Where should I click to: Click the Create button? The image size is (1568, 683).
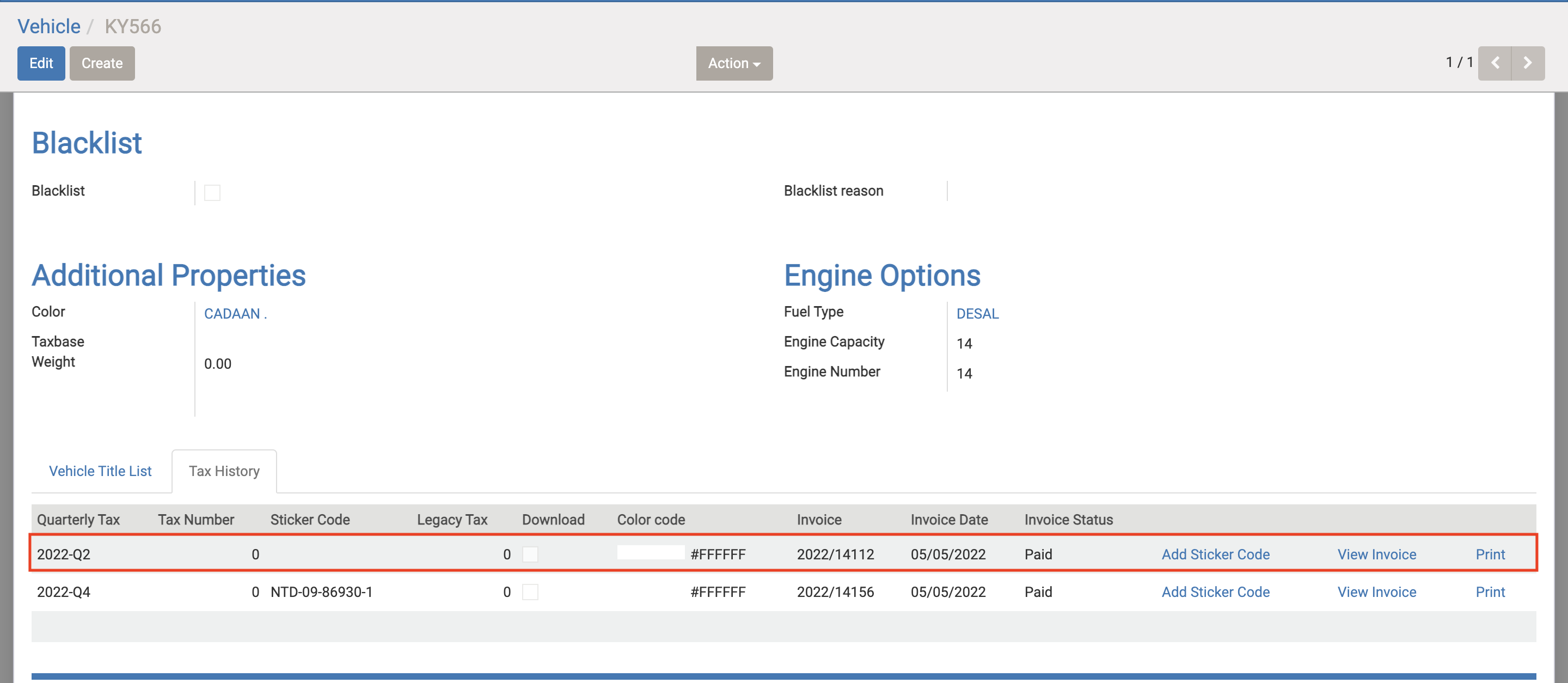[102, 63]
